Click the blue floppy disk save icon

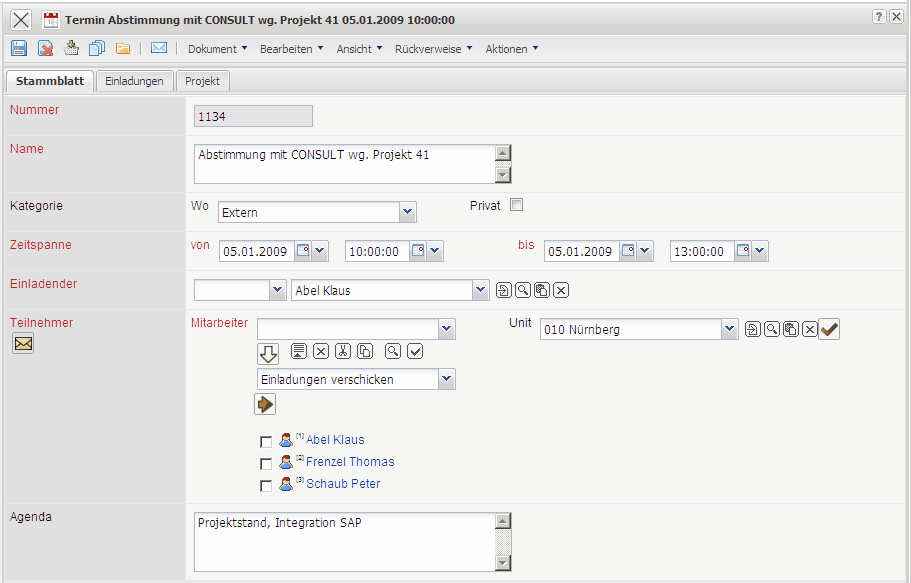coord(19,48)
